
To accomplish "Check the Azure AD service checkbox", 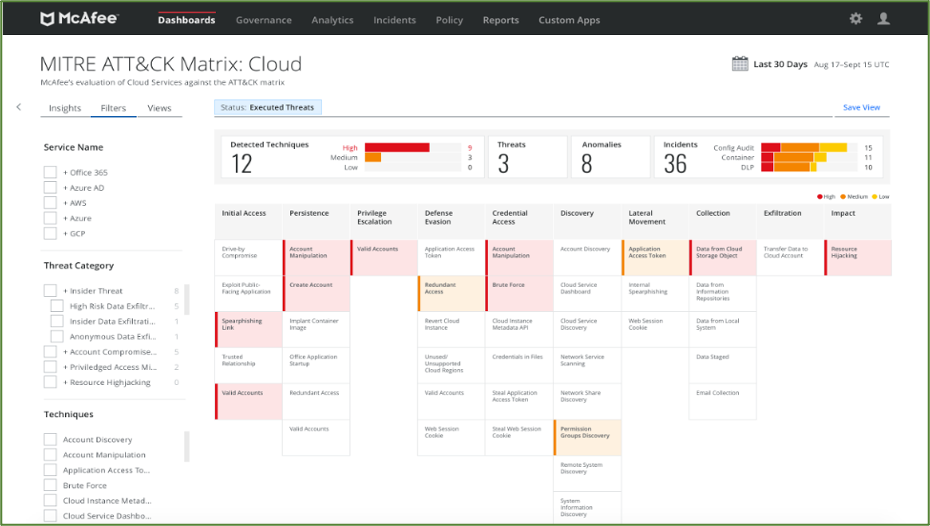I will (50, 187).
